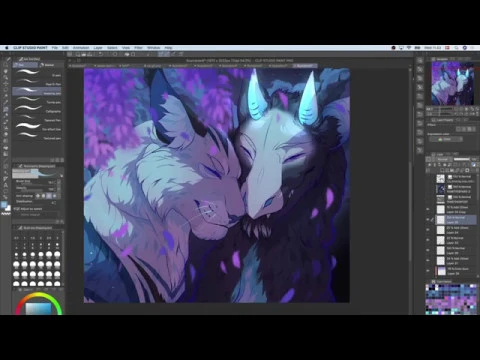
Task: Select Layer 31 in the layer list
Action: point(456,261)
